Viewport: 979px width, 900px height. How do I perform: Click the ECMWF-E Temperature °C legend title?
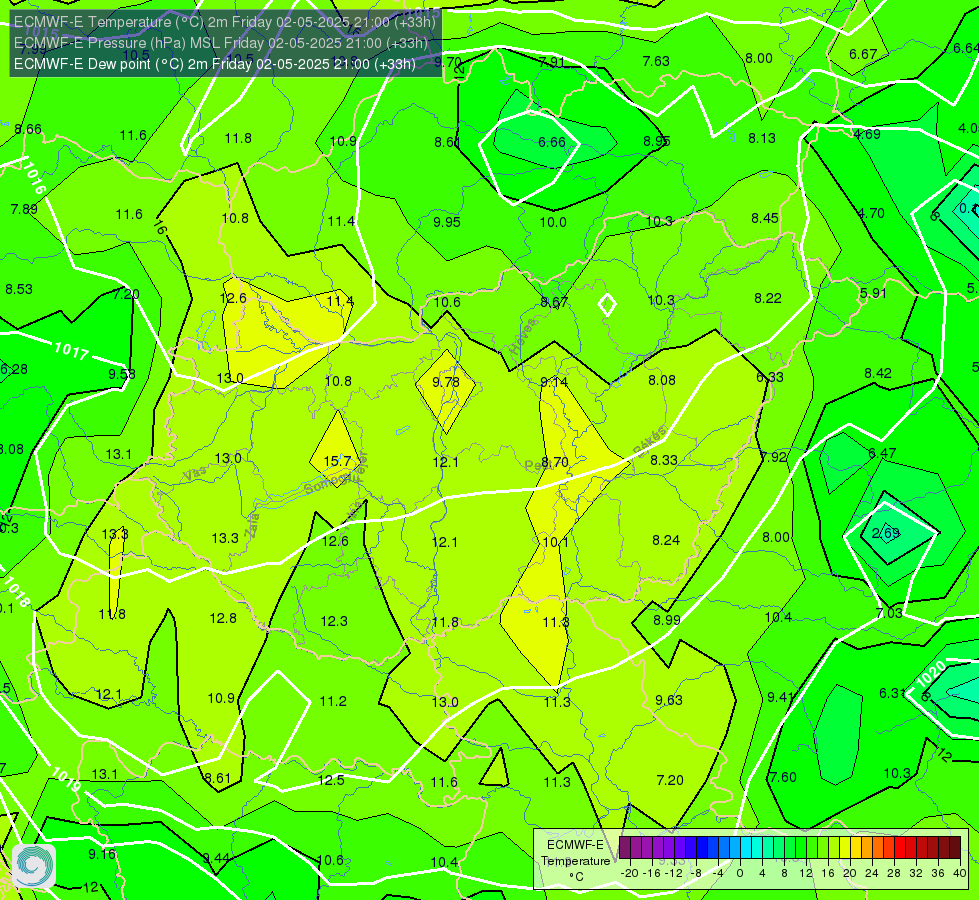point(575,861)
